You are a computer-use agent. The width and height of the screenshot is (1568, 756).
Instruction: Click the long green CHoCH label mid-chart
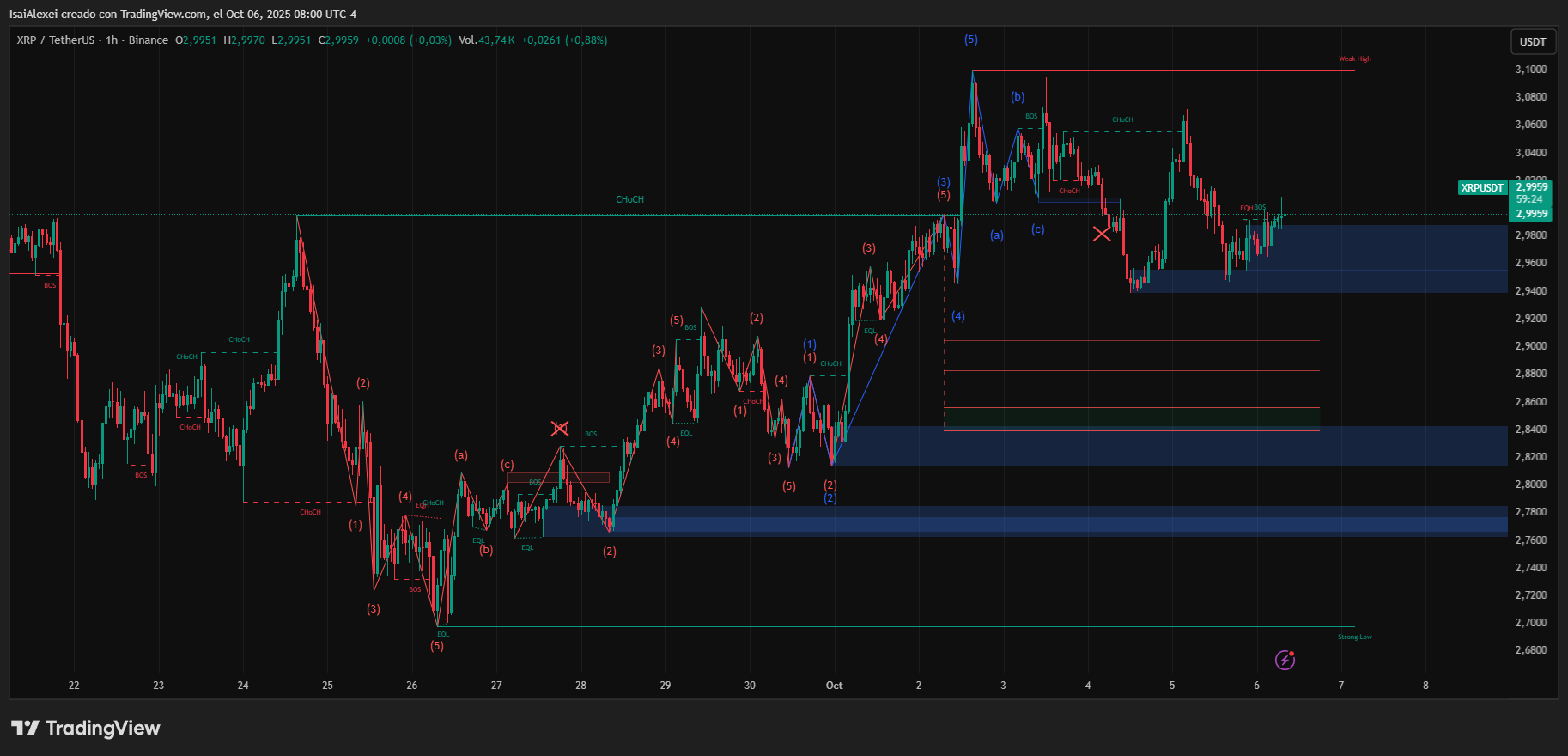(629, 199)
